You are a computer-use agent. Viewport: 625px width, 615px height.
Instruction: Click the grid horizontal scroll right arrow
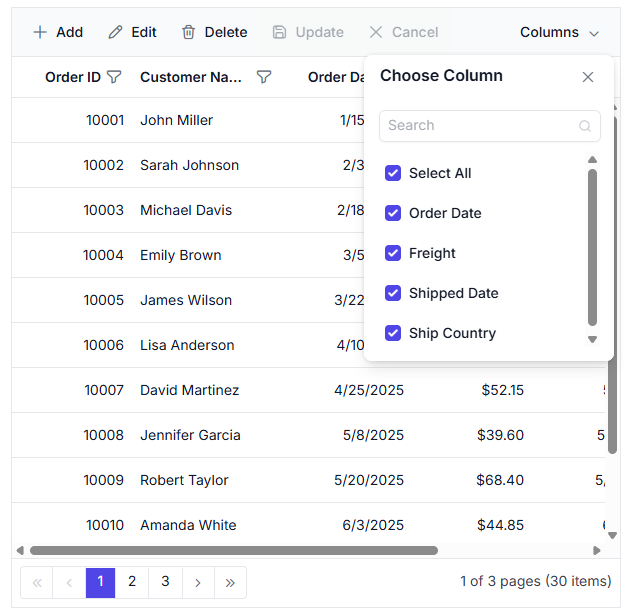597,551
